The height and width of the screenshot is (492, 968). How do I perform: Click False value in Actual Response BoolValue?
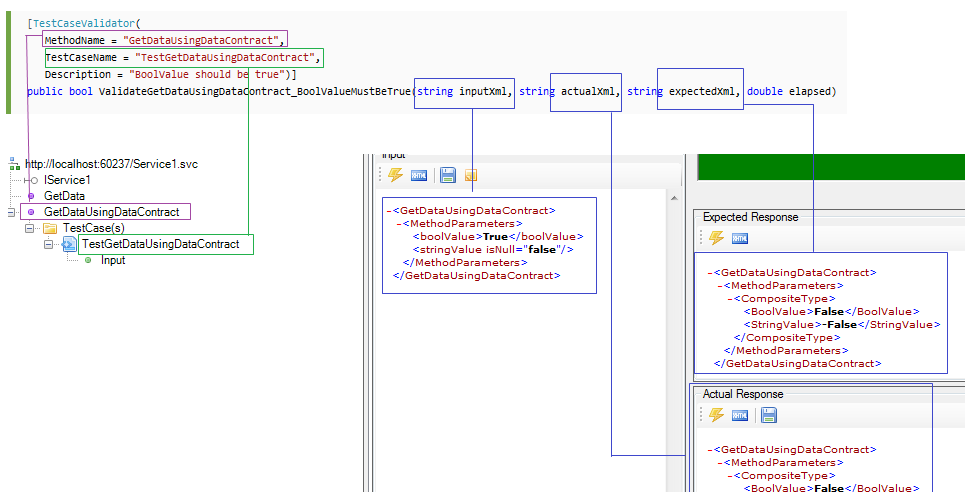pos(829,488)
